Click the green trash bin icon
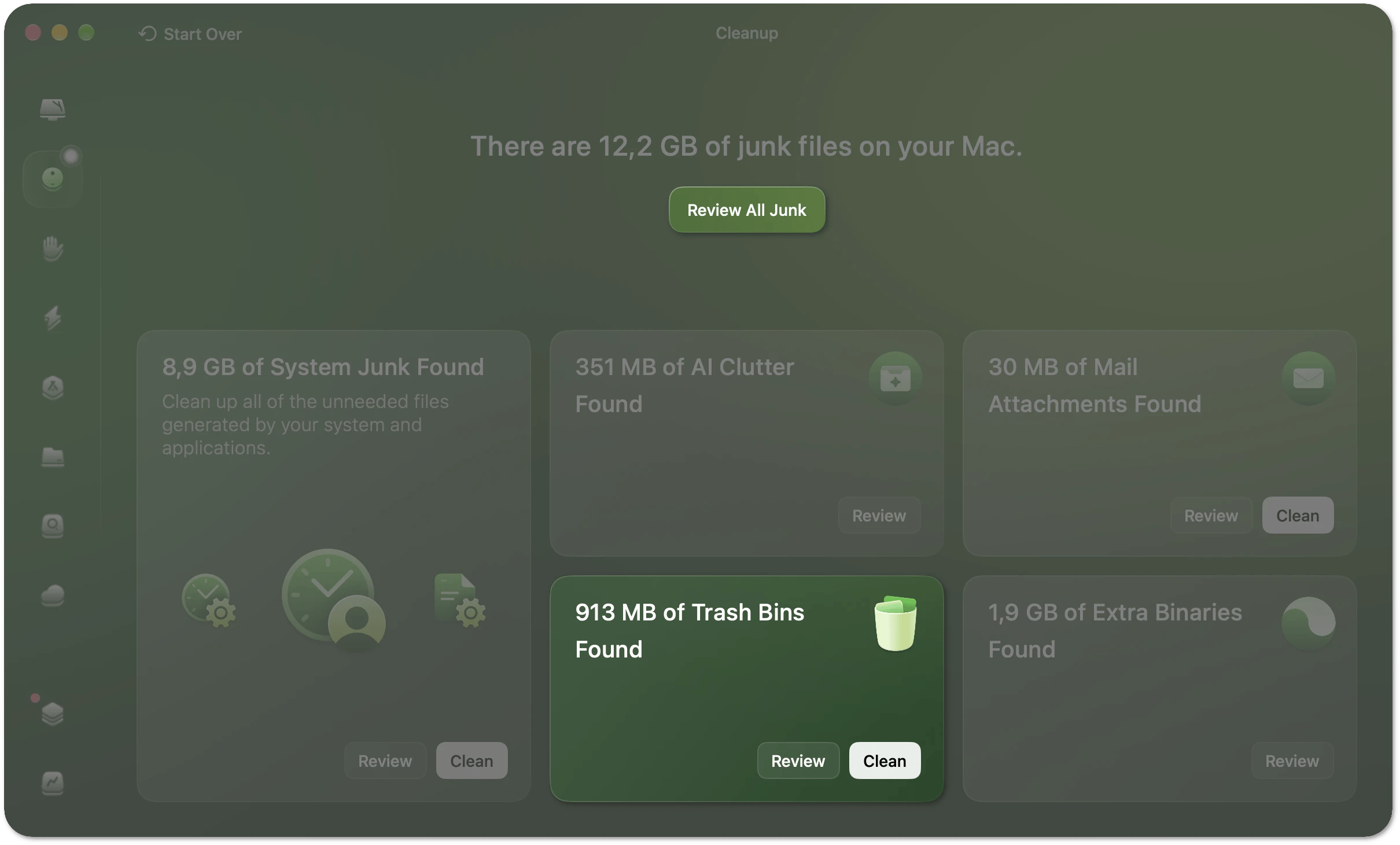The height and width of the screenshot is (845, 1400). coord(895,623)
